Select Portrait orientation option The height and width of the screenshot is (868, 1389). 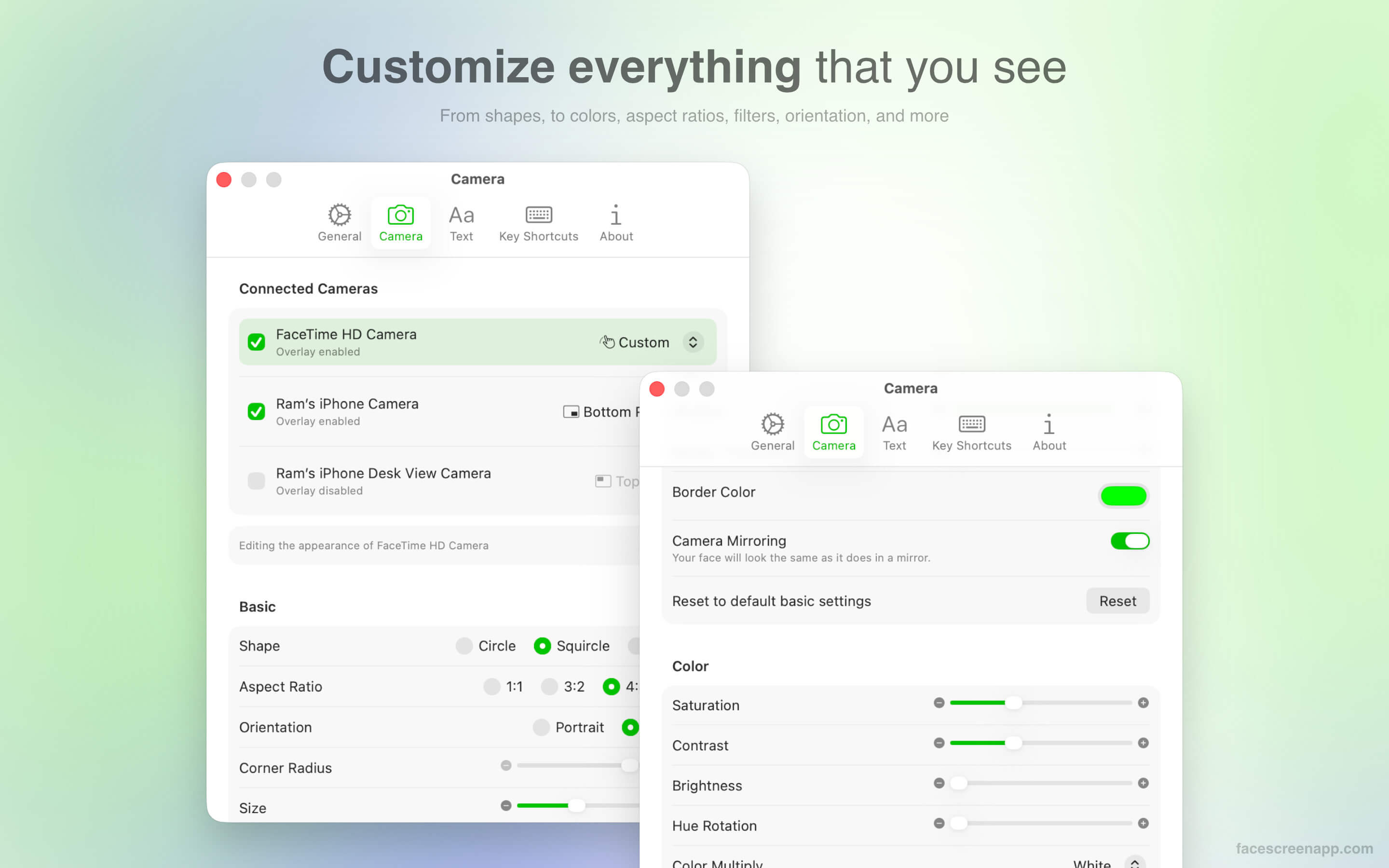click(541, 727)
